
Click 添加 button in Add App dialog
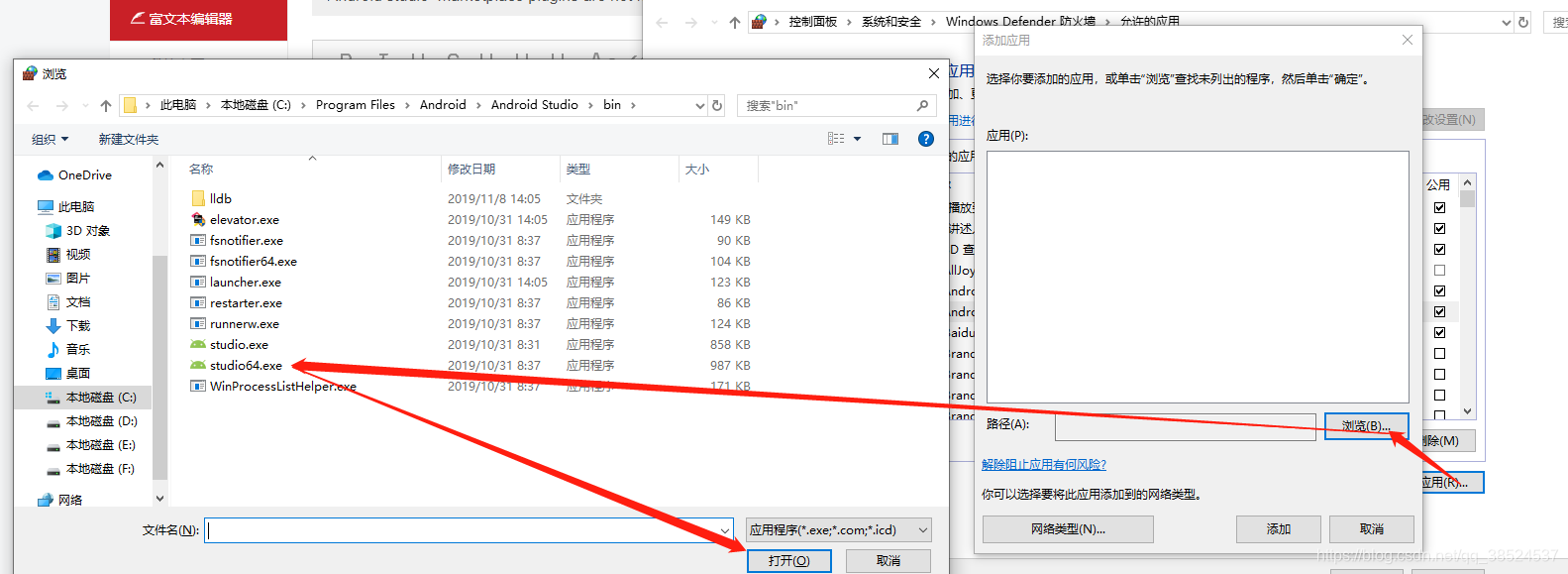tap(1279, 529)
